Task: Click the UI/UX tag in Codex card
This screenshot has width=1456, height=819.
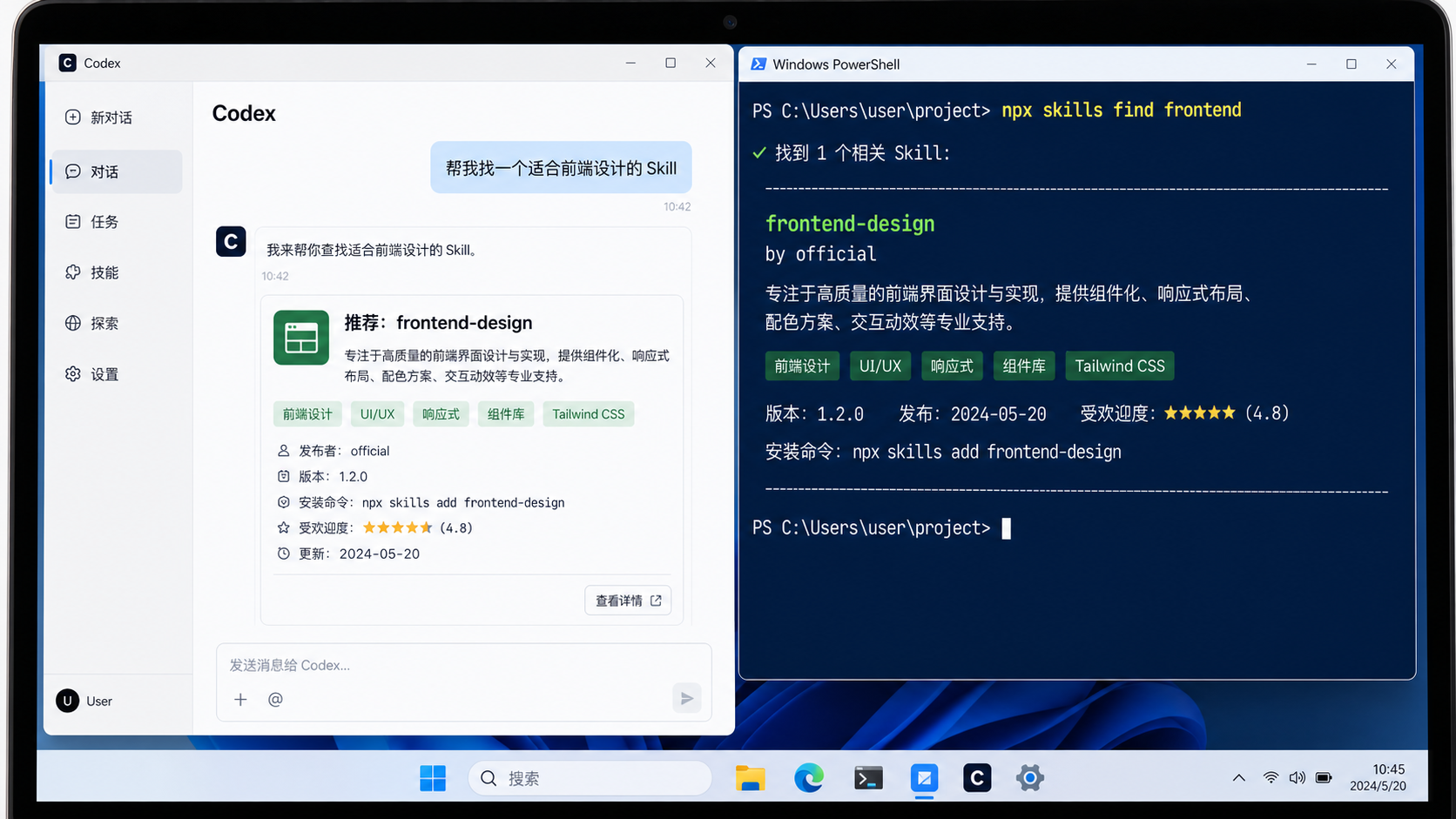Action: tap(377, 414)
